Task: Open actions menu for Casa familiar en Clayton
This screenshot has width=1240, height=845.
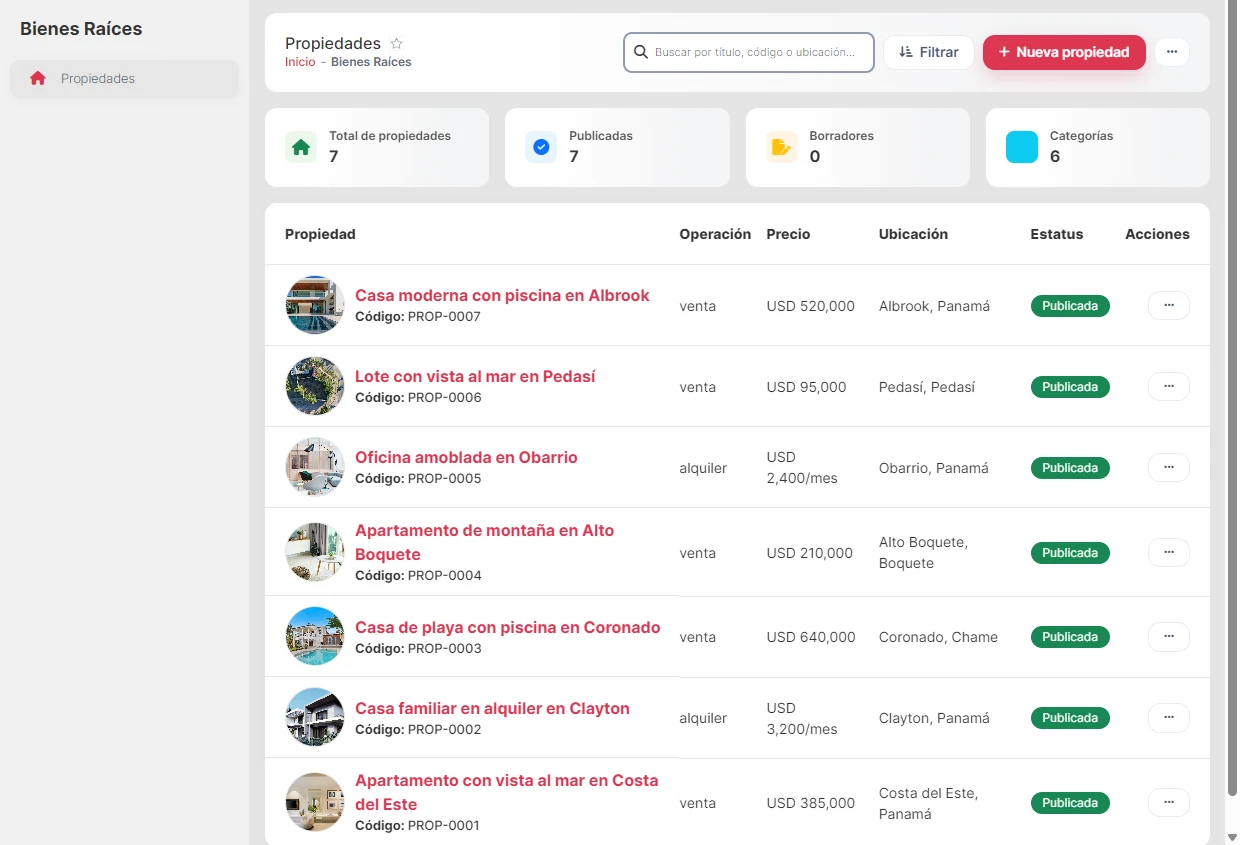Action: (1169, 717)
